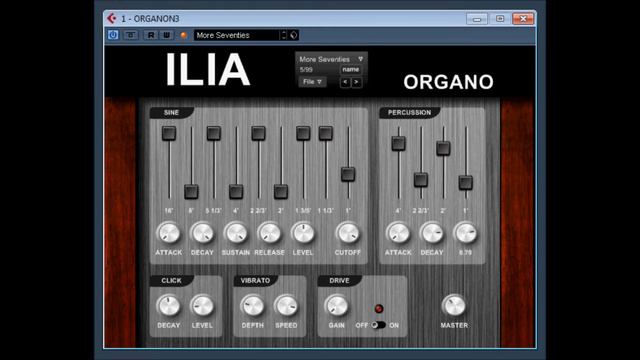Click the percussion 1' slider handle
The height and width of the screenshot is (360, 640).
466,182
